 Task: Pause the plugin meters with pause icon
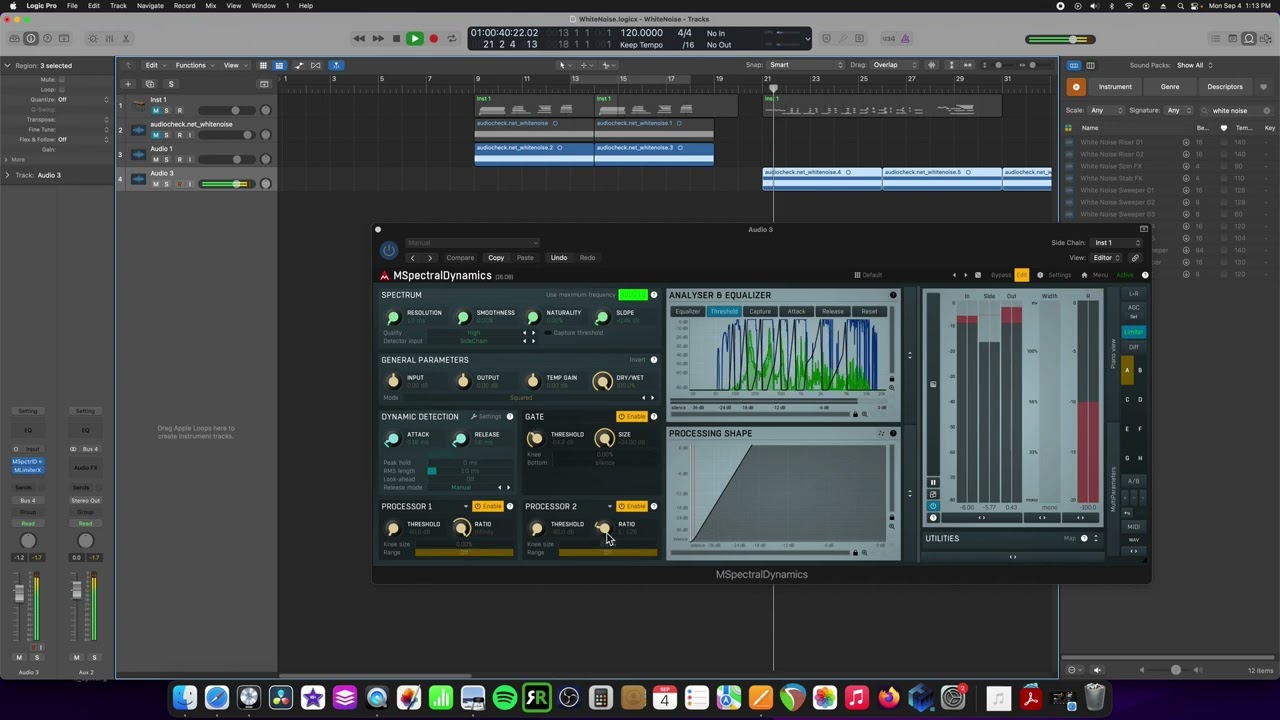933,482
